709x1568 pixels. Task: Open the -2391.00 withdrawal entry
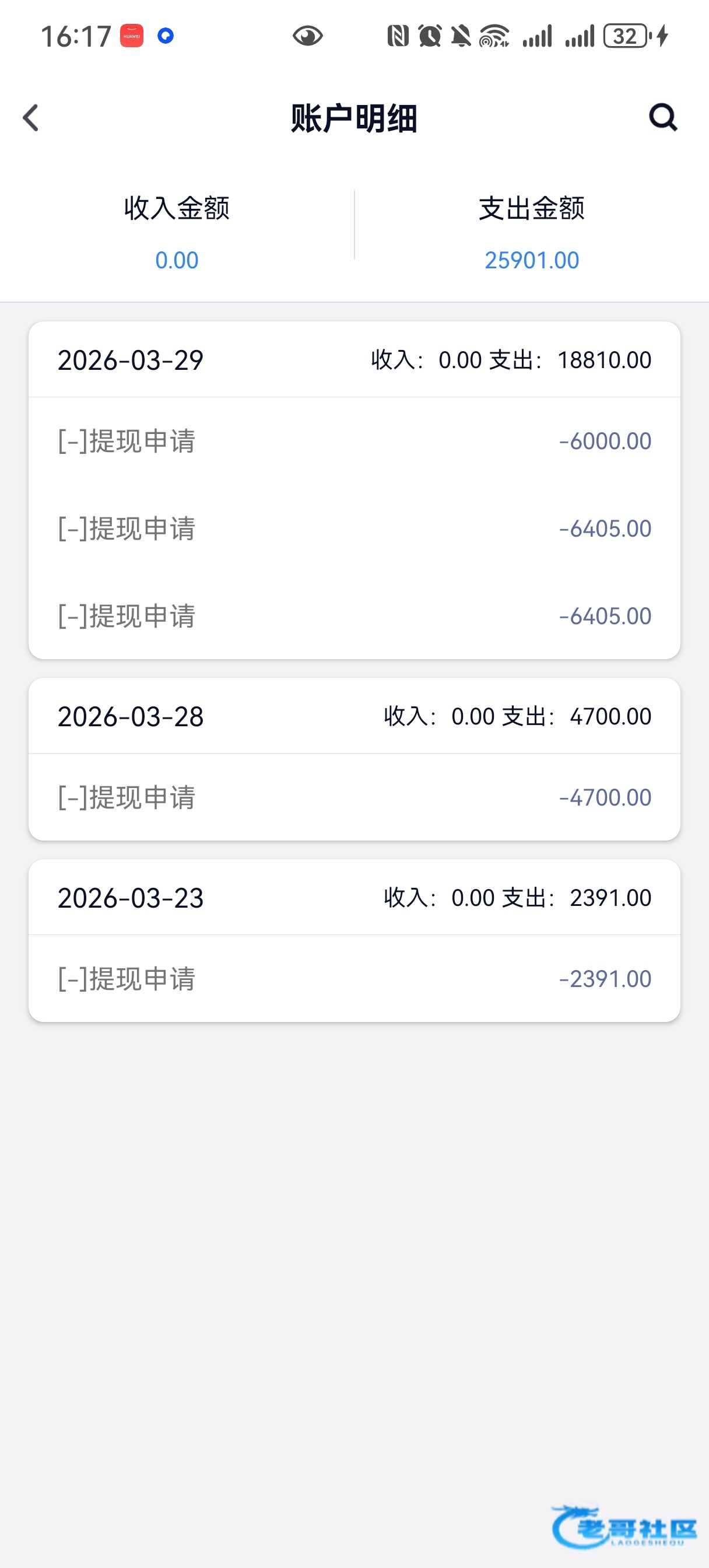(354, 979)
